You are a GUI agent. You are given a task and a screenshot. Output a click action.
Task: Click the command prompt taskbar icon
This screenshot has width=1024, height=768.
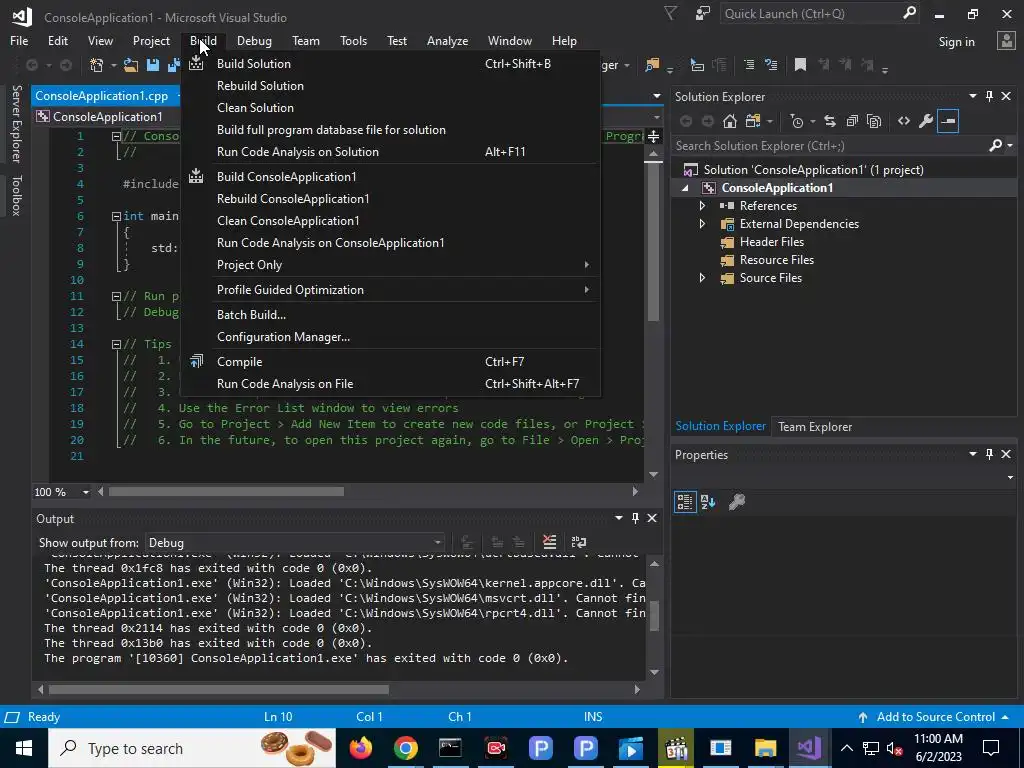tap(450, 748)
